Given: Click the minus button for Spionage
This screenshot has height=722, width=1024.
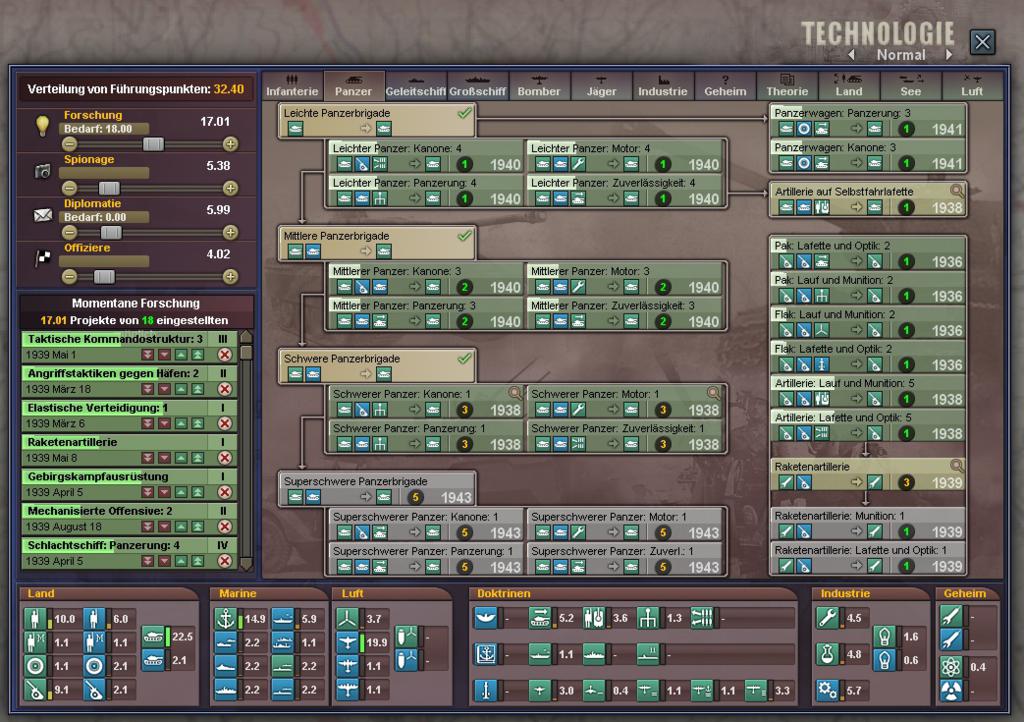Looking at the screenshot, I should coord(70,188).
